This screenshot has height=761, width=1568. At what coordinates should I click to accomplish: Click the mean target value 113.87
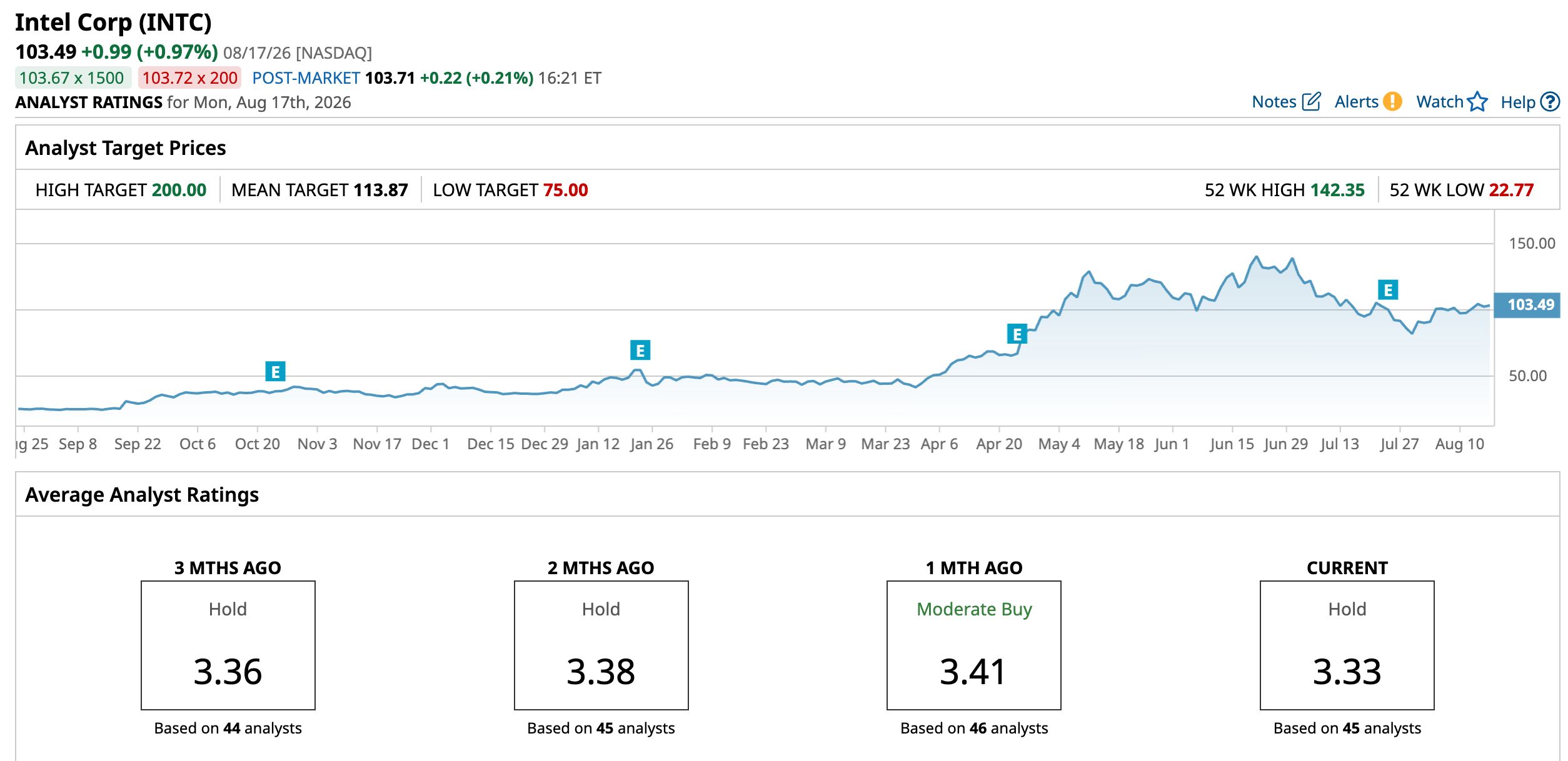point(381,190)
